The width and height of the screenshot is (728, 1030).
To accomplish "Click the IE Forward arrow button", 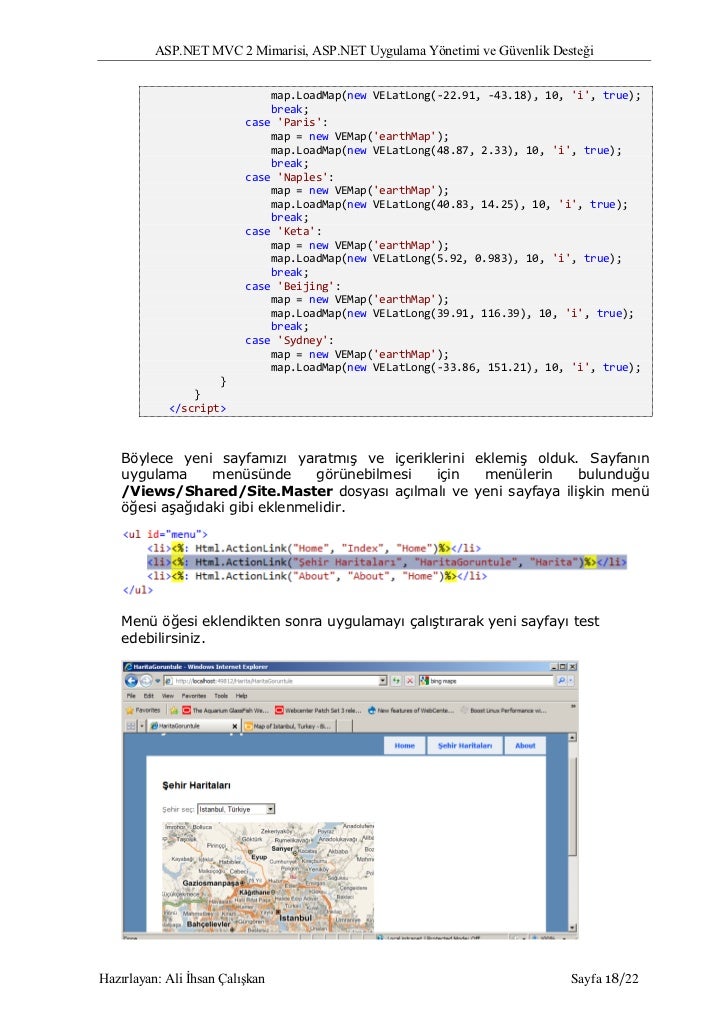I will [x=146, y=681].
